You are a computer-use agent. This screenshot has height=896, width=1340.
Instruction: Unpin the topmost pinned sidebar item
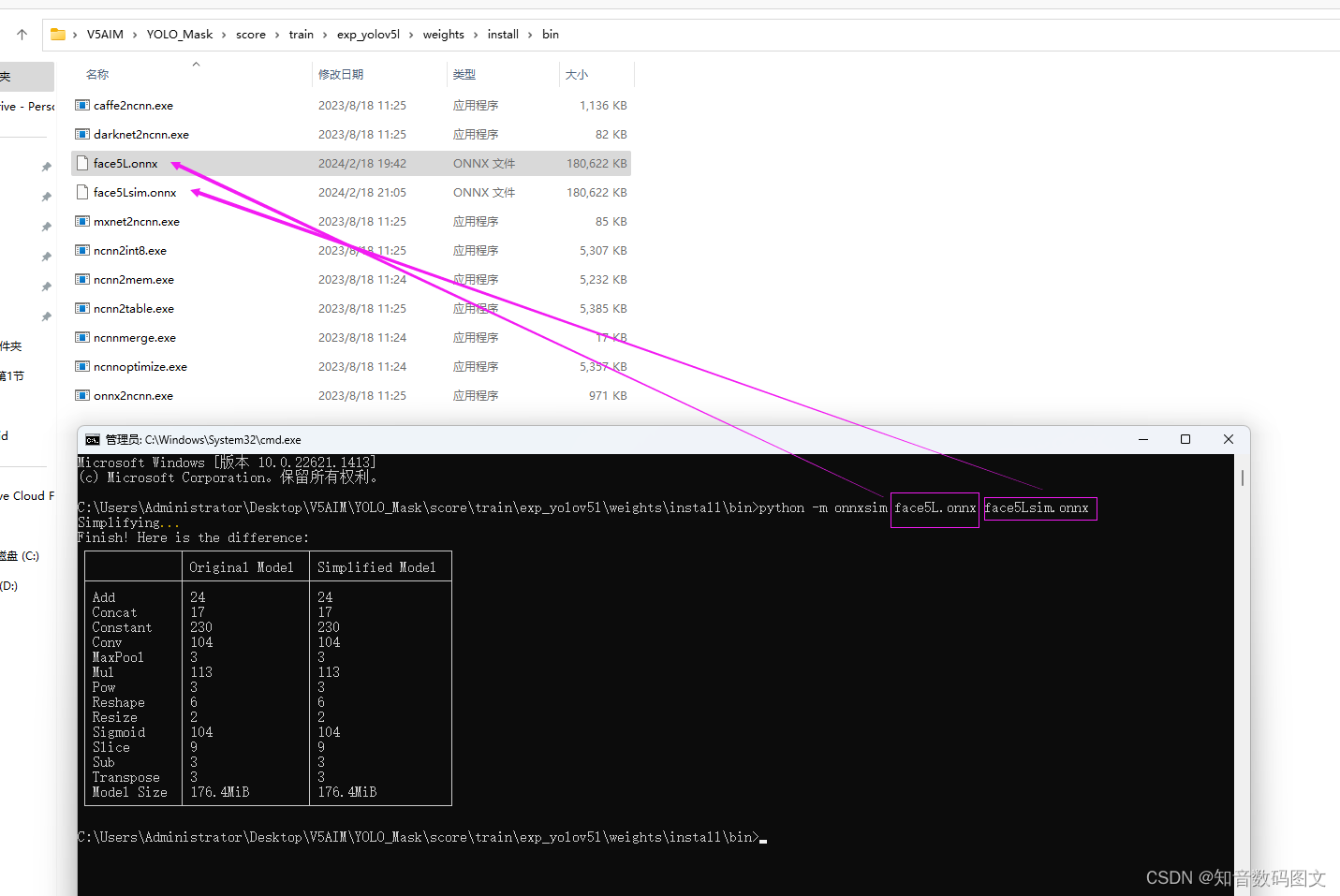[x=45, y=166]
